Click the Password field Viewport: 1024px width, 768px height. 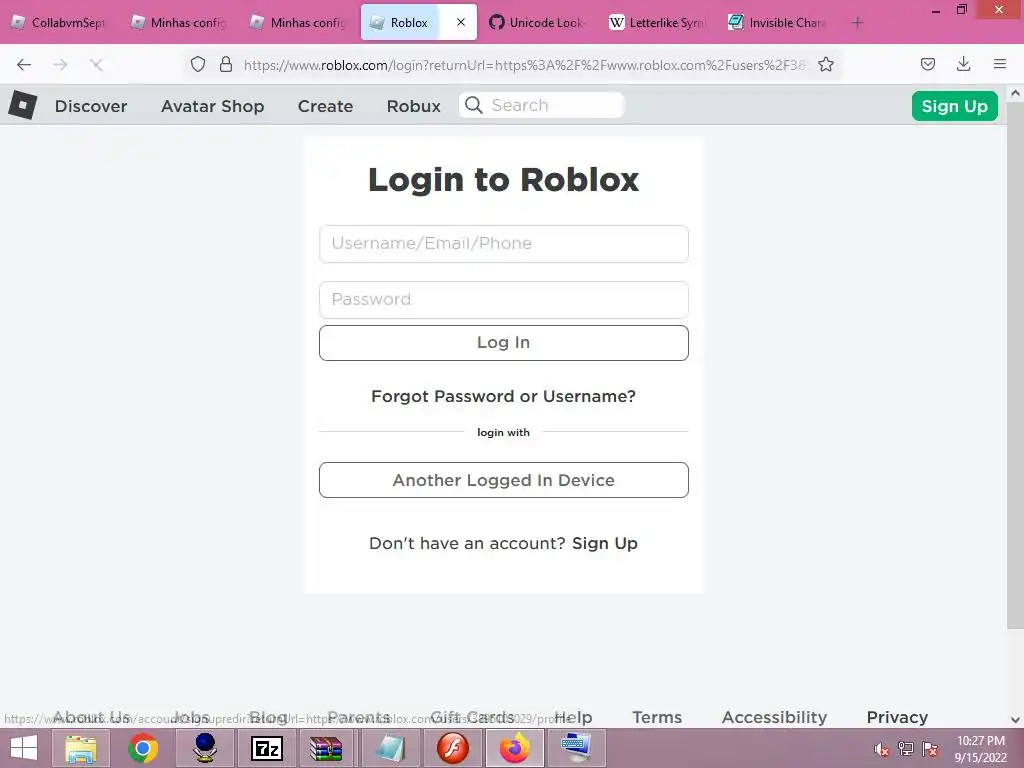pyautogui.click(x=504, y=300)
